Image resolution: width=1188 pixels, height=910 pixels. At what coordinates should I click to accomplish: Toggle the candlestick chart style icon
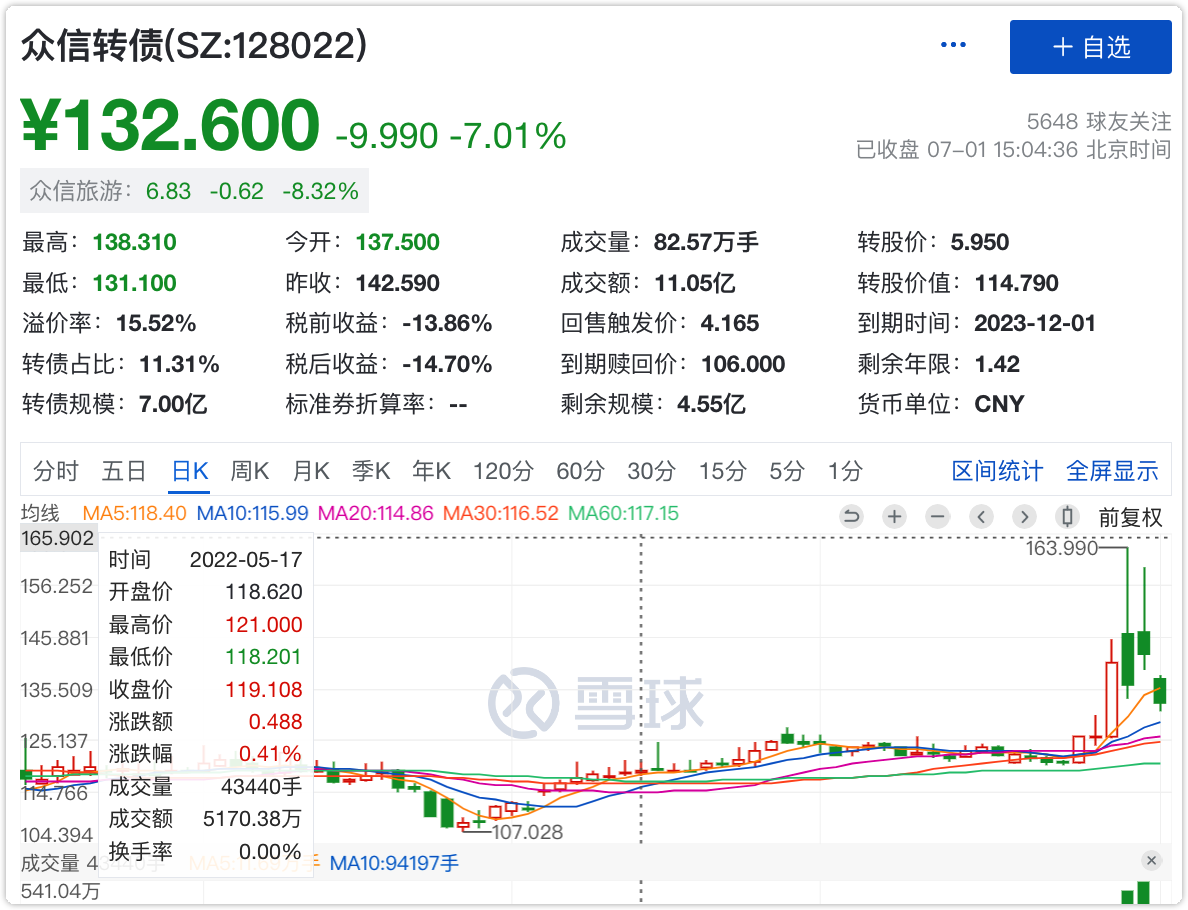(x=1067, y=517)
